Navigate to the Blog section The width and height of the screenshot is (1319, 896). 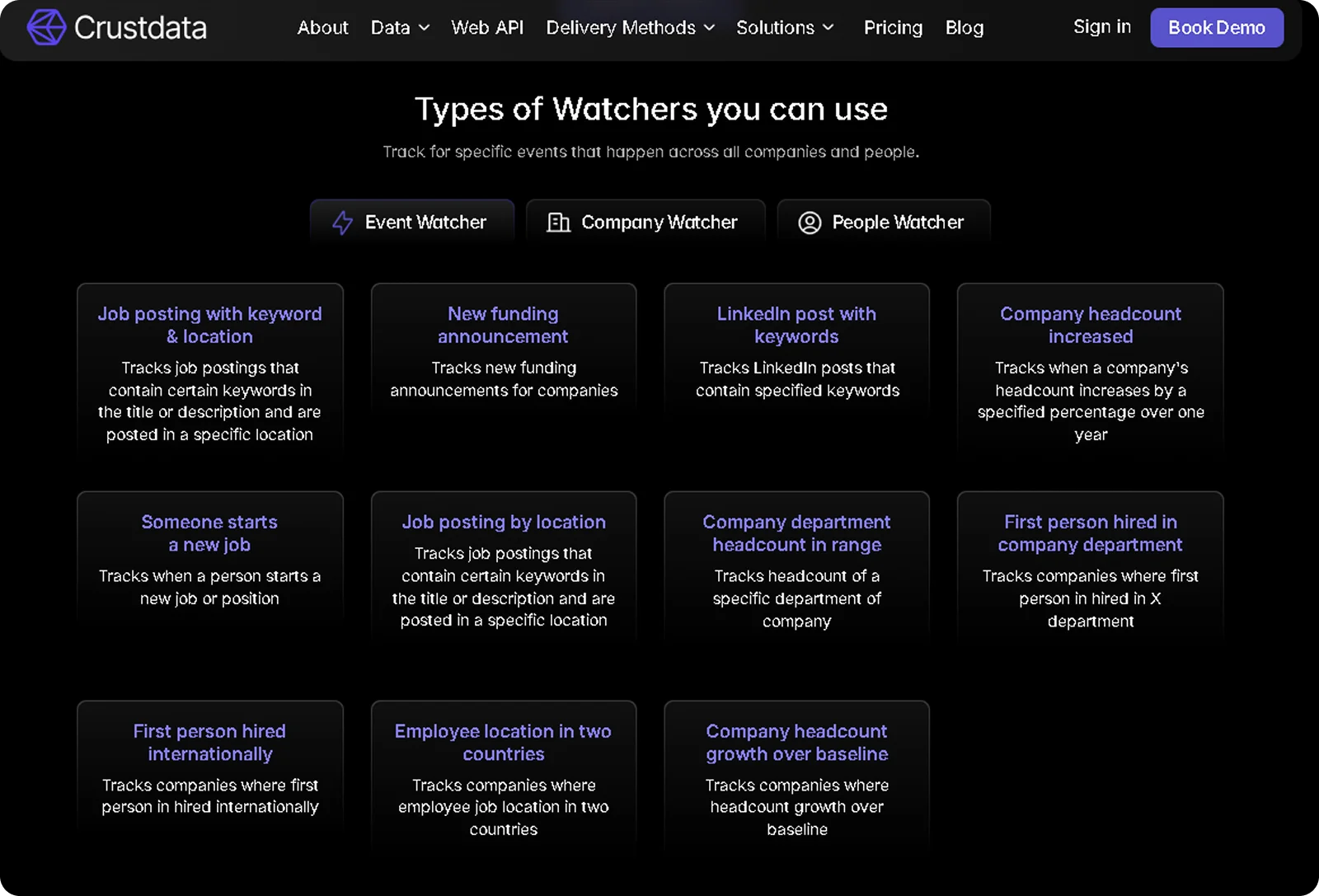964,27
